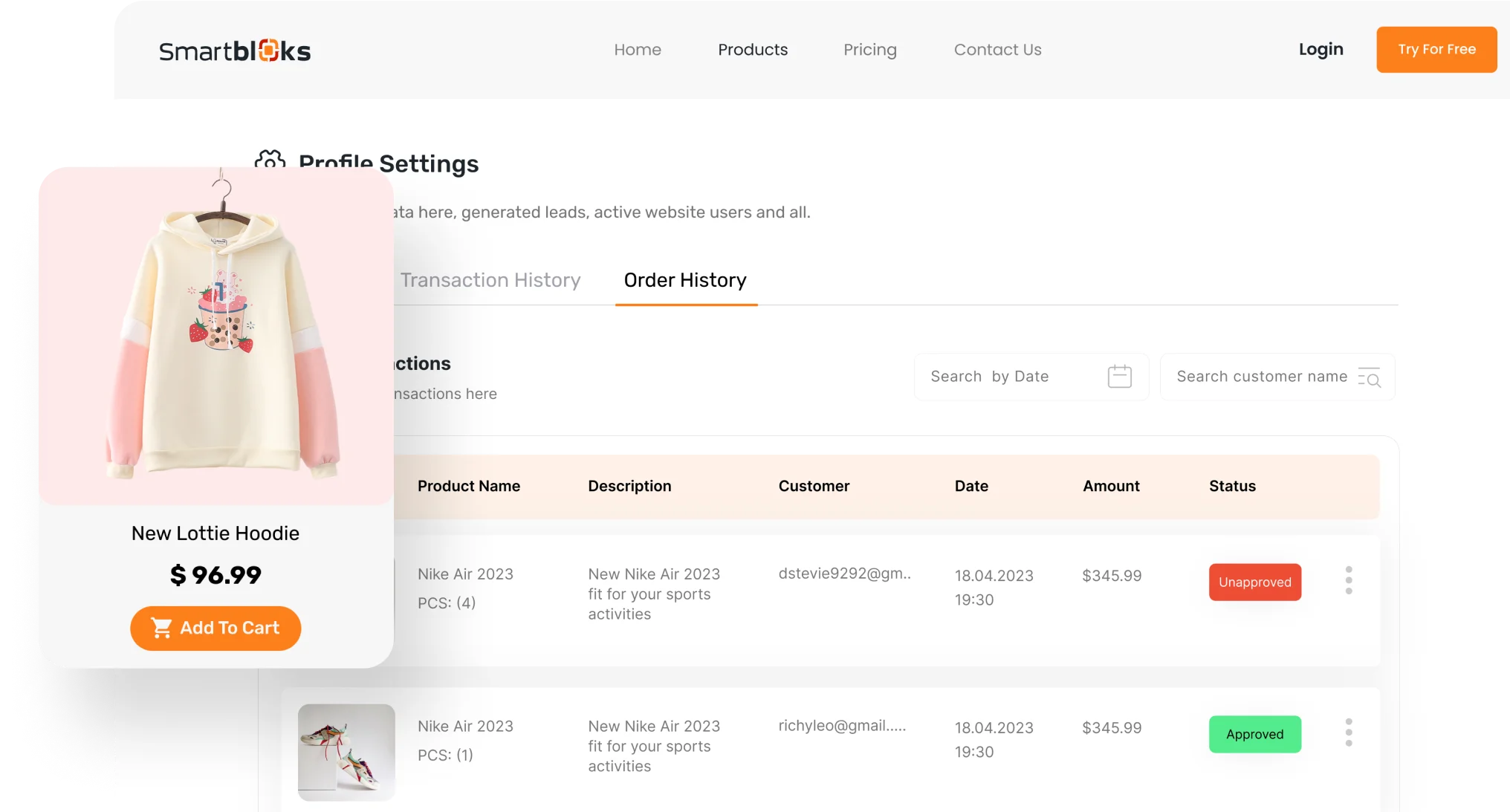Click the search icon in customer field
The image size is (1510, 812).
pyautogui.click(x=1369, y=377)
